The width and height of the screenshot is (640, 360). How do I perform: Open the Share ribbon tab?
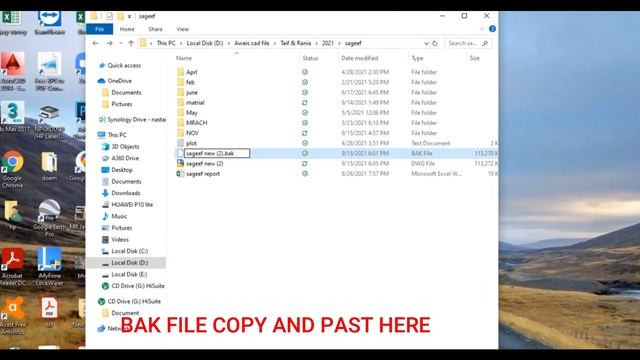[x=156, y=29]
